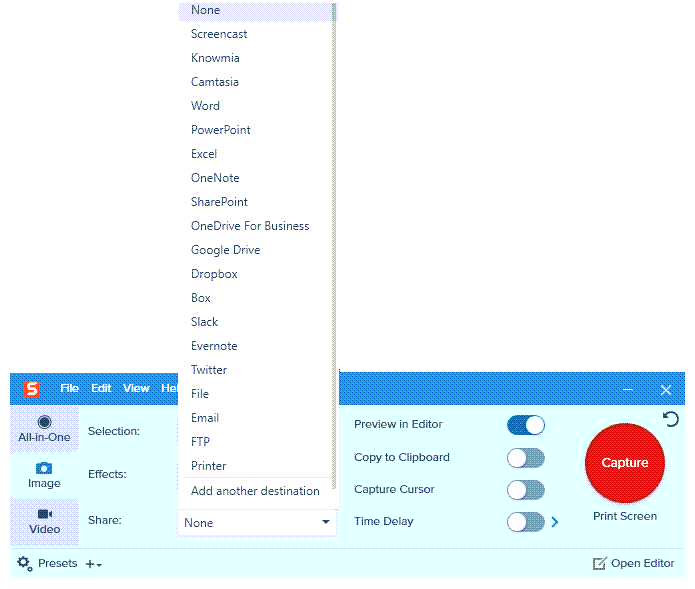Click the Open Editor button
The width and height of the screenshot is (695, 589).
633,563
